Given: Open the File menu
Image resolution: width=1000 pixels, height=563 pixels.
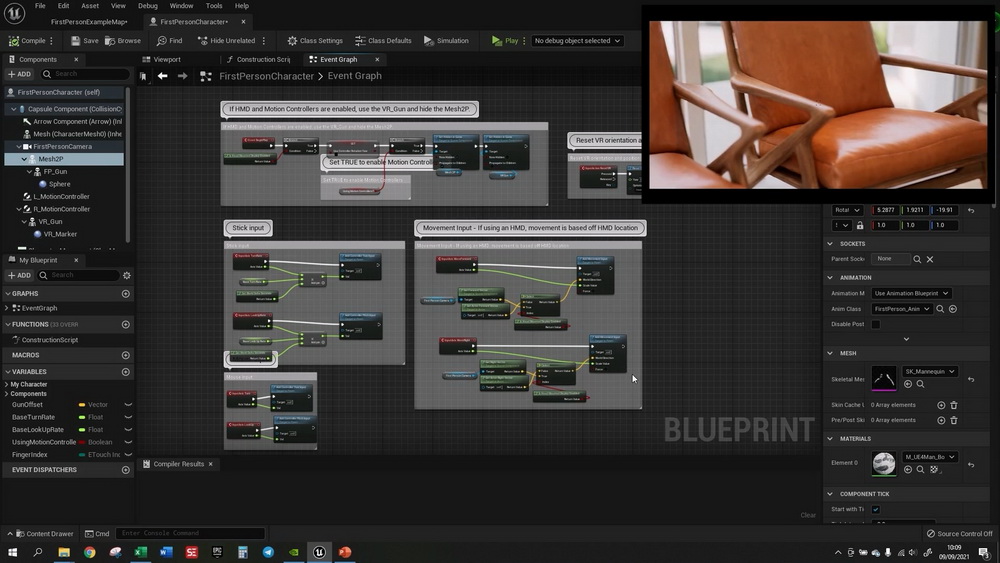Looking at the screenshot, I should coord(40,6).
